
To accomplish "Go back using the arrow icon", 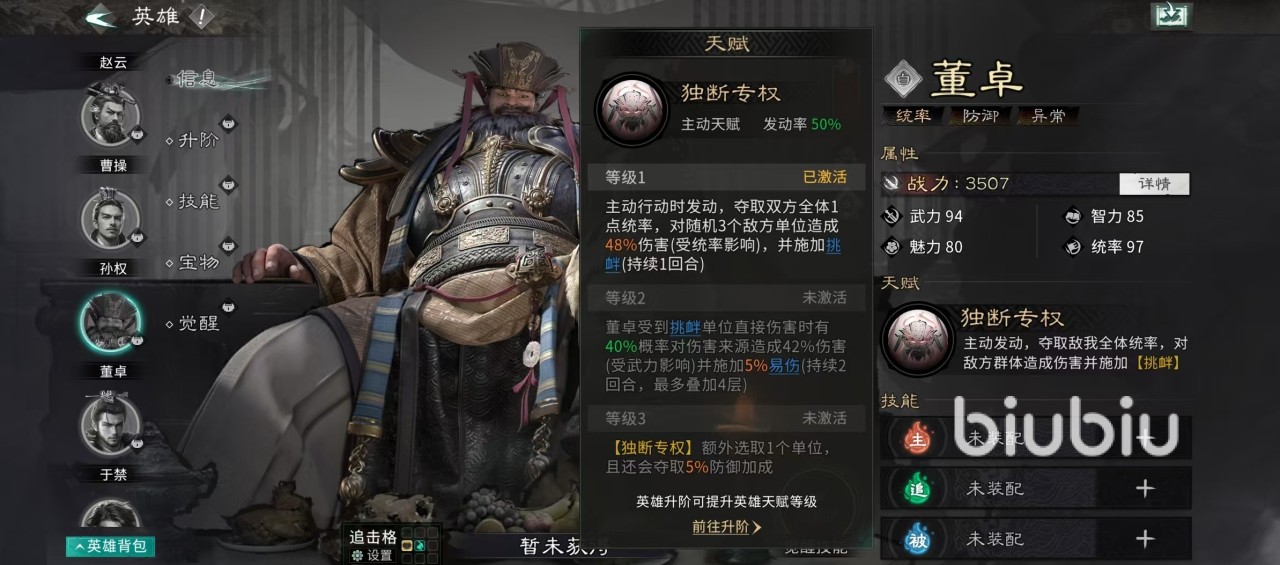I will (x=100, y=16).
